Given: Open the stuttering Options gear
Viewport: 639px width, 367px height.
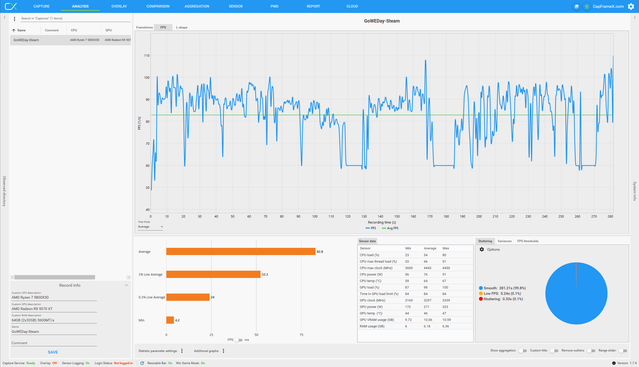Looking at the screenshot, I should pos(482,249).
